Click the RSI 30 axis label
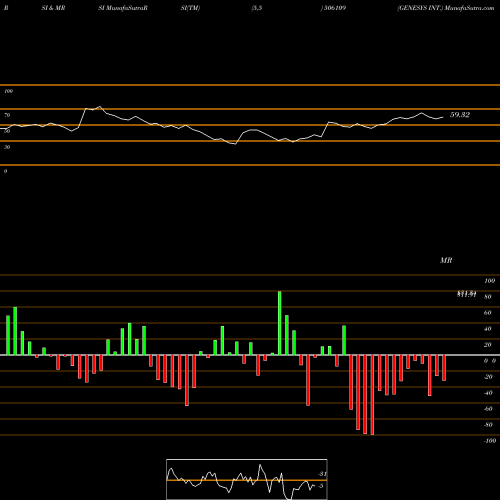The width and height of the screenshot is (500, 500). click(7, 147)
